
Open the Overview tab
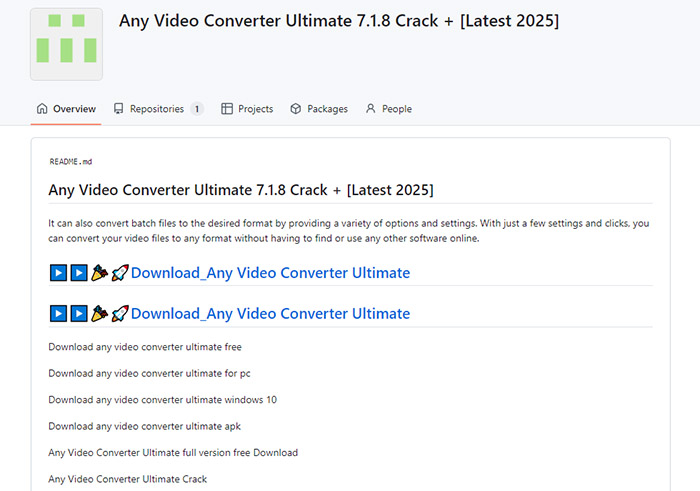[x=66, y=109]
